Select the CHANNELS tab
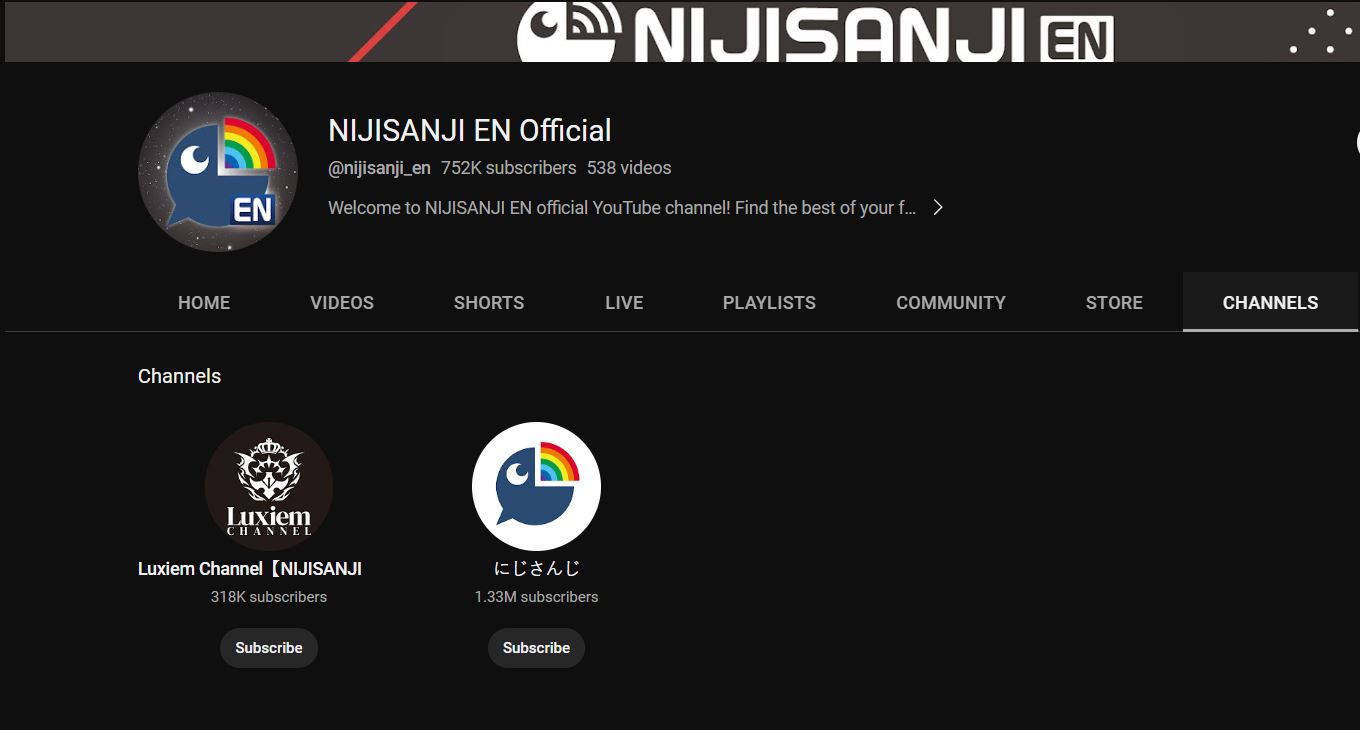This screenshot has height=730, width=1360. [1270, 302]
